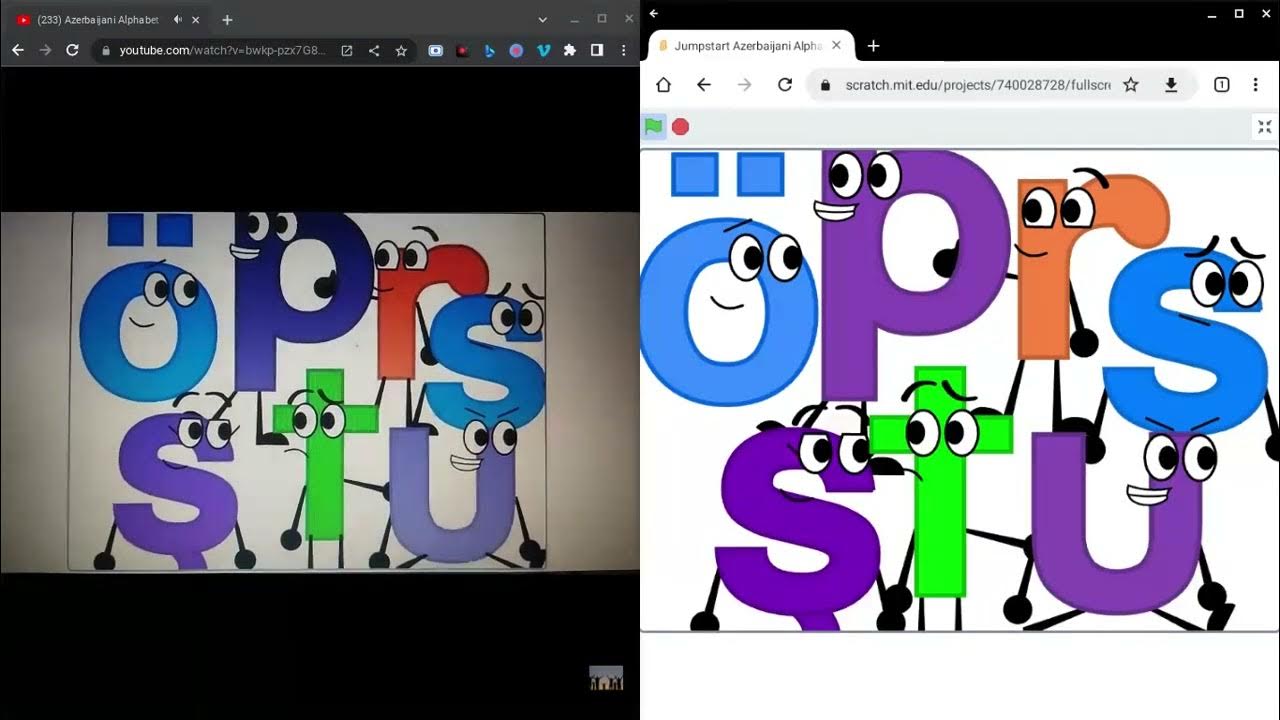Go to the home page in Scratch browser
Image resolution: width=1280 pixels, height=720 pixels.
pyautogui.click(x=663, y=85)
